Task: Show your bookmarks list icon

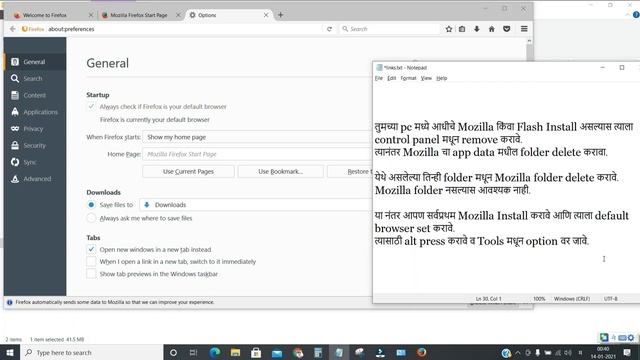Action: [462, 29]
